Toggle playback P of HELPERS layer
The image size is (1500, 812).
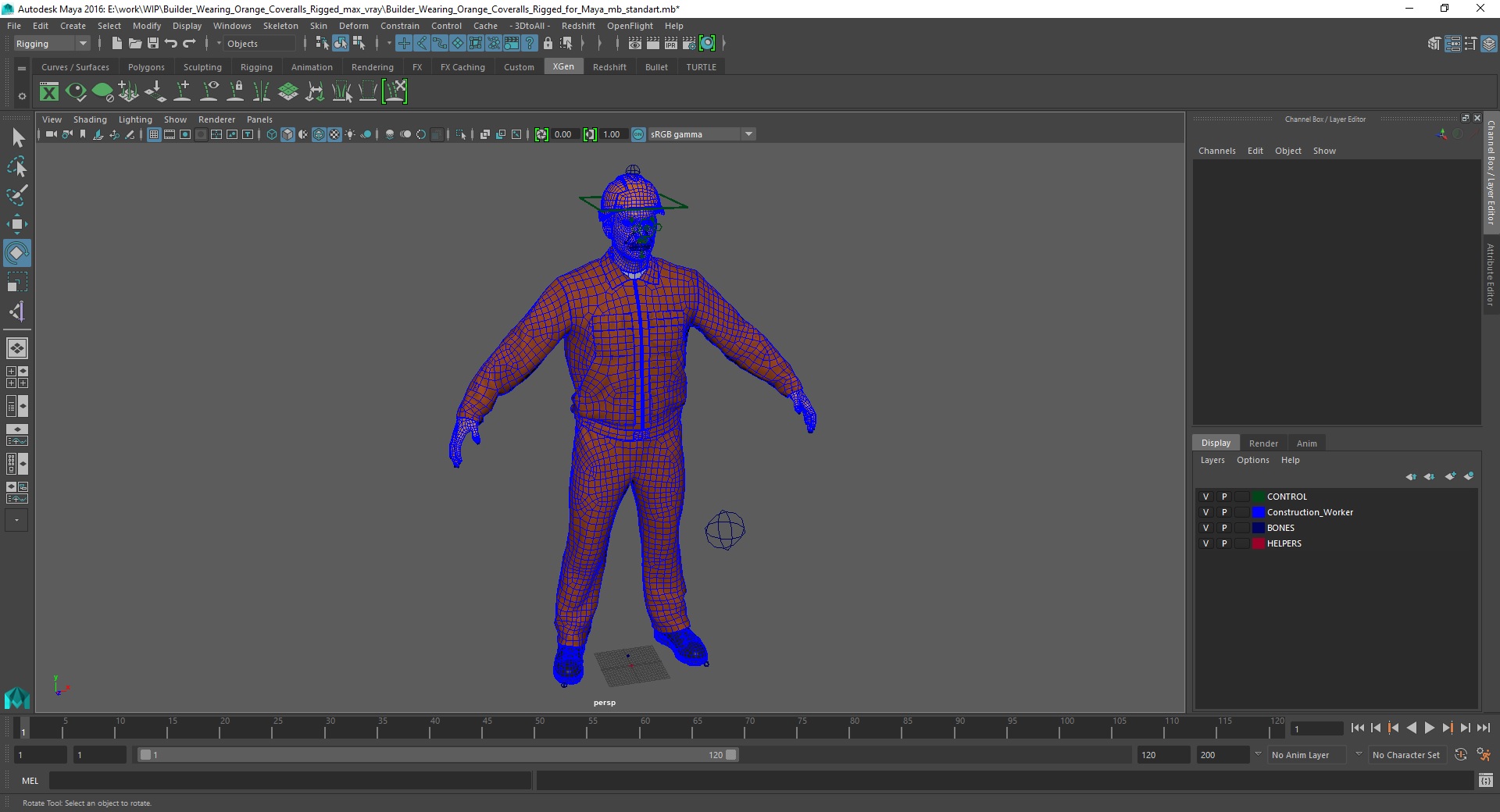[x=1224, y=543]
